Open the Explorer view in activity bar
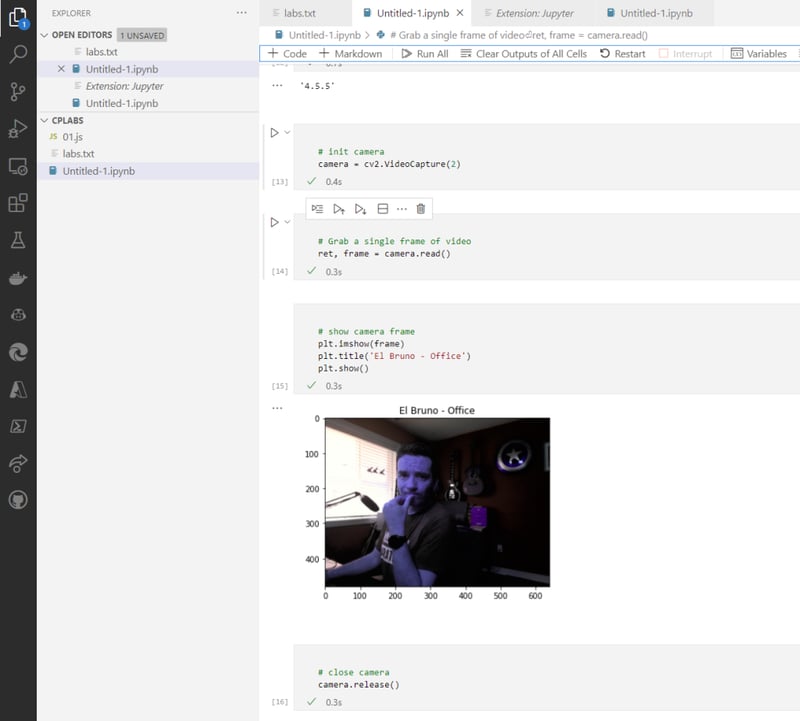 18,17
